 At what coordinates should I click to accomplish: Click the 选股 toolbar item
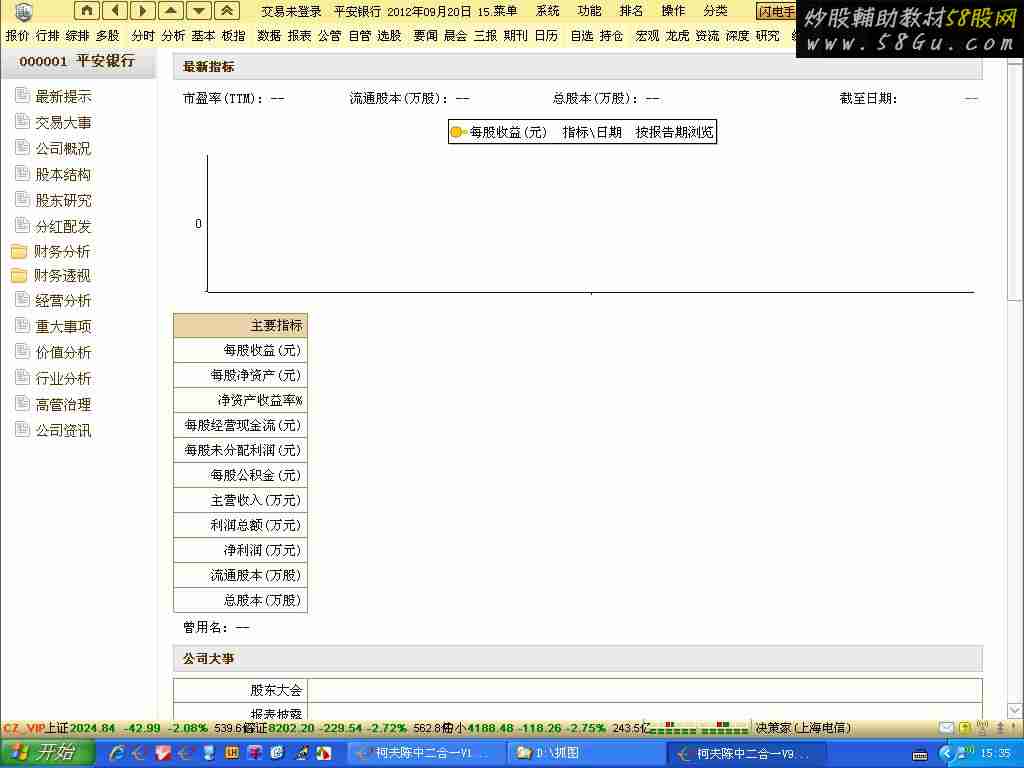coord(389,36)
